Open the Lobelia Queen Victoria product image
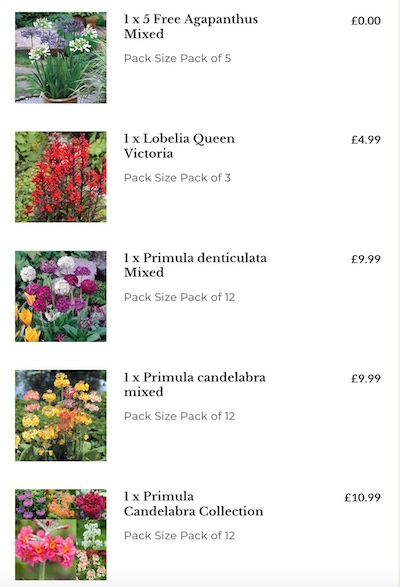 (x=61, y=177)
